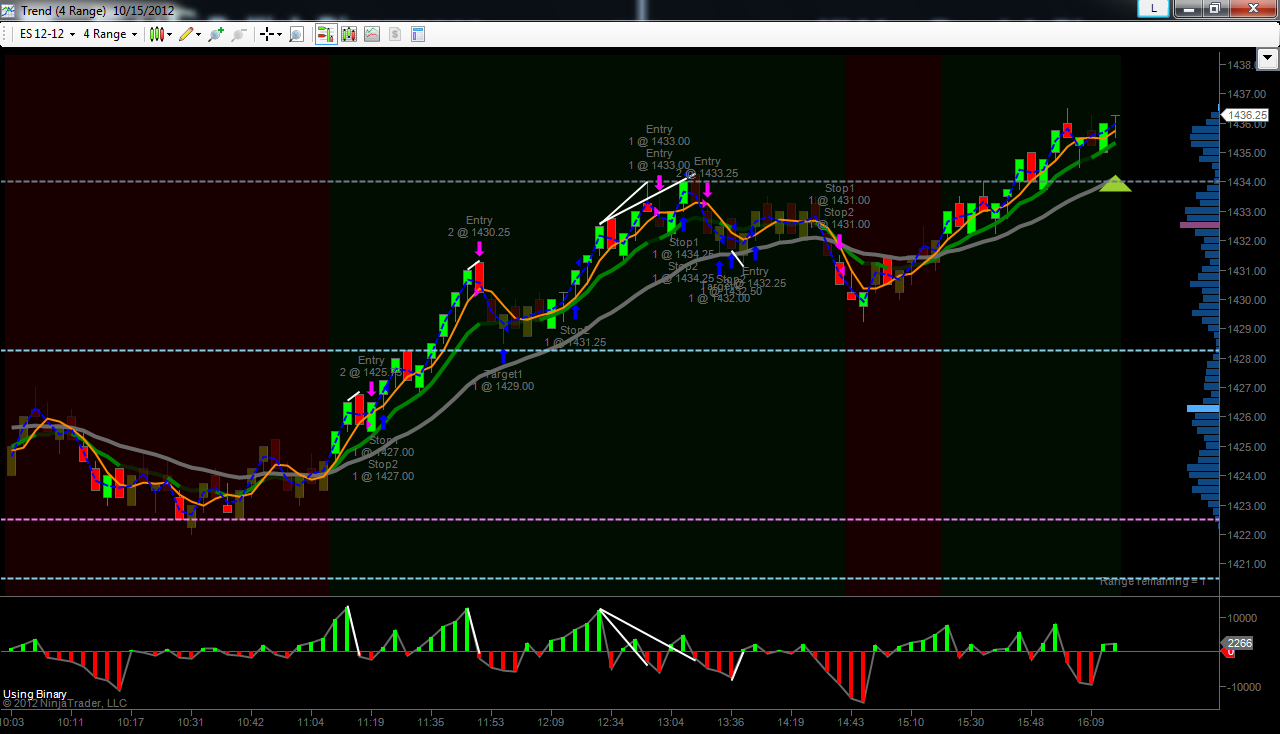Screen dimensions: 1280x734
Task: Click the line chart toolbar icon
Action: (372, 34)
